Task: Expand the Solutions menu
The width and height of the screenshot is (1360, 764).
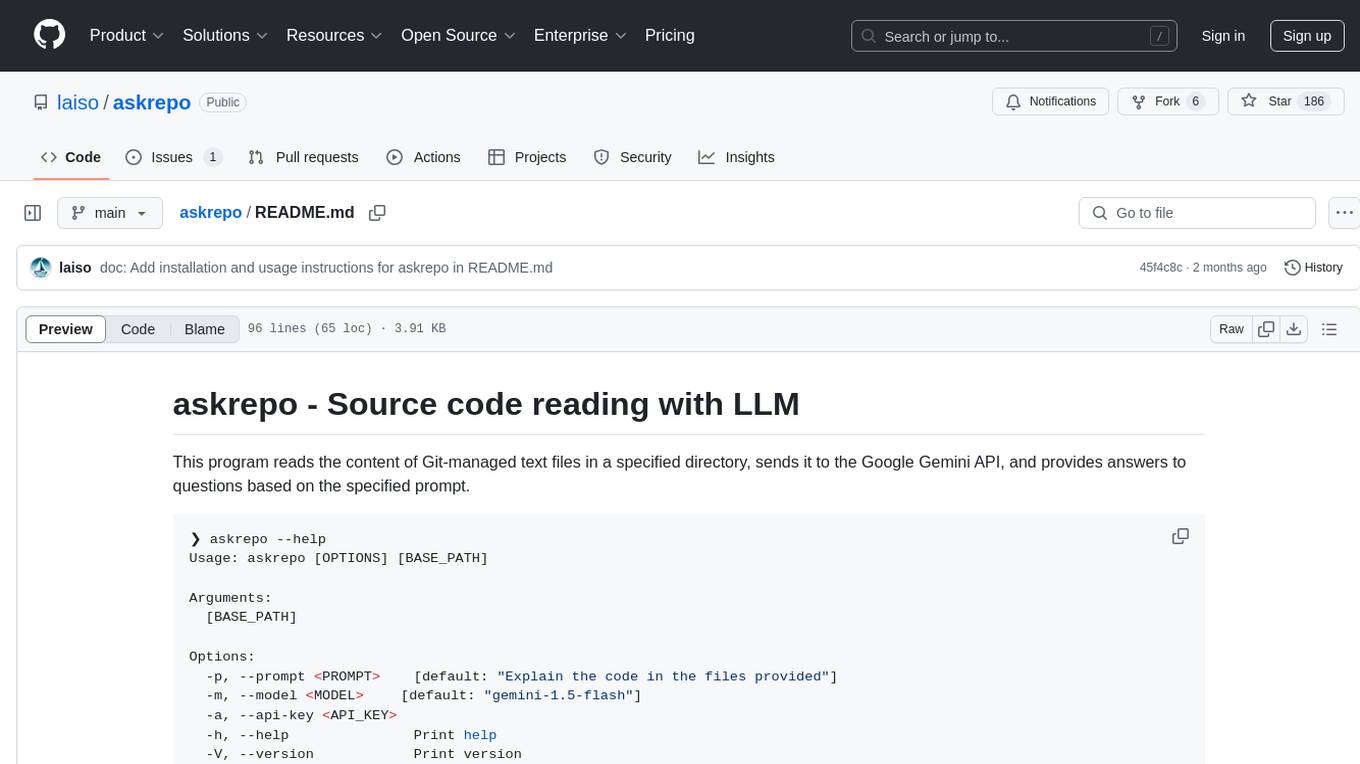Action: (x=226, y=35)
